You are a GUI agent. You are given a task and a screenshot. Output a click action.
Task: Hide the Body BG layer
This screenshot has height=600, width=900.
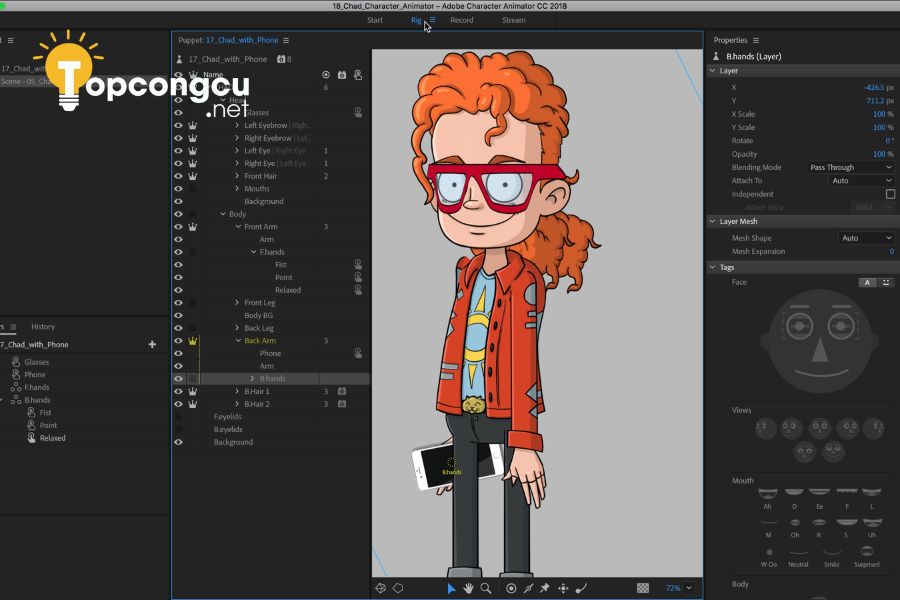179,315
